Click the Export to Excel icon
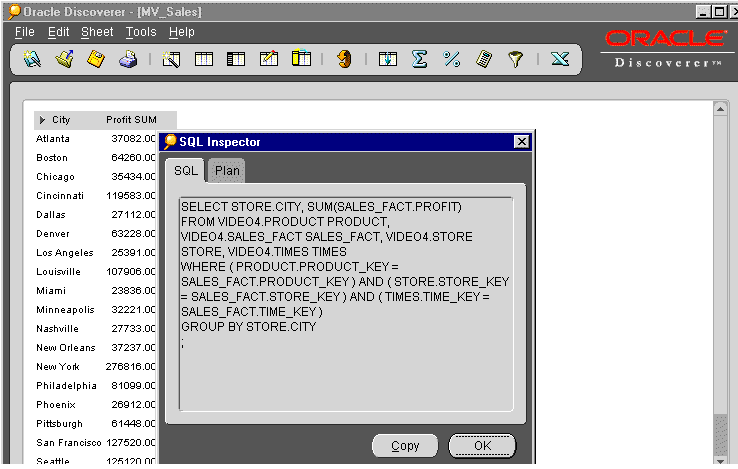 tap(560, 60)
